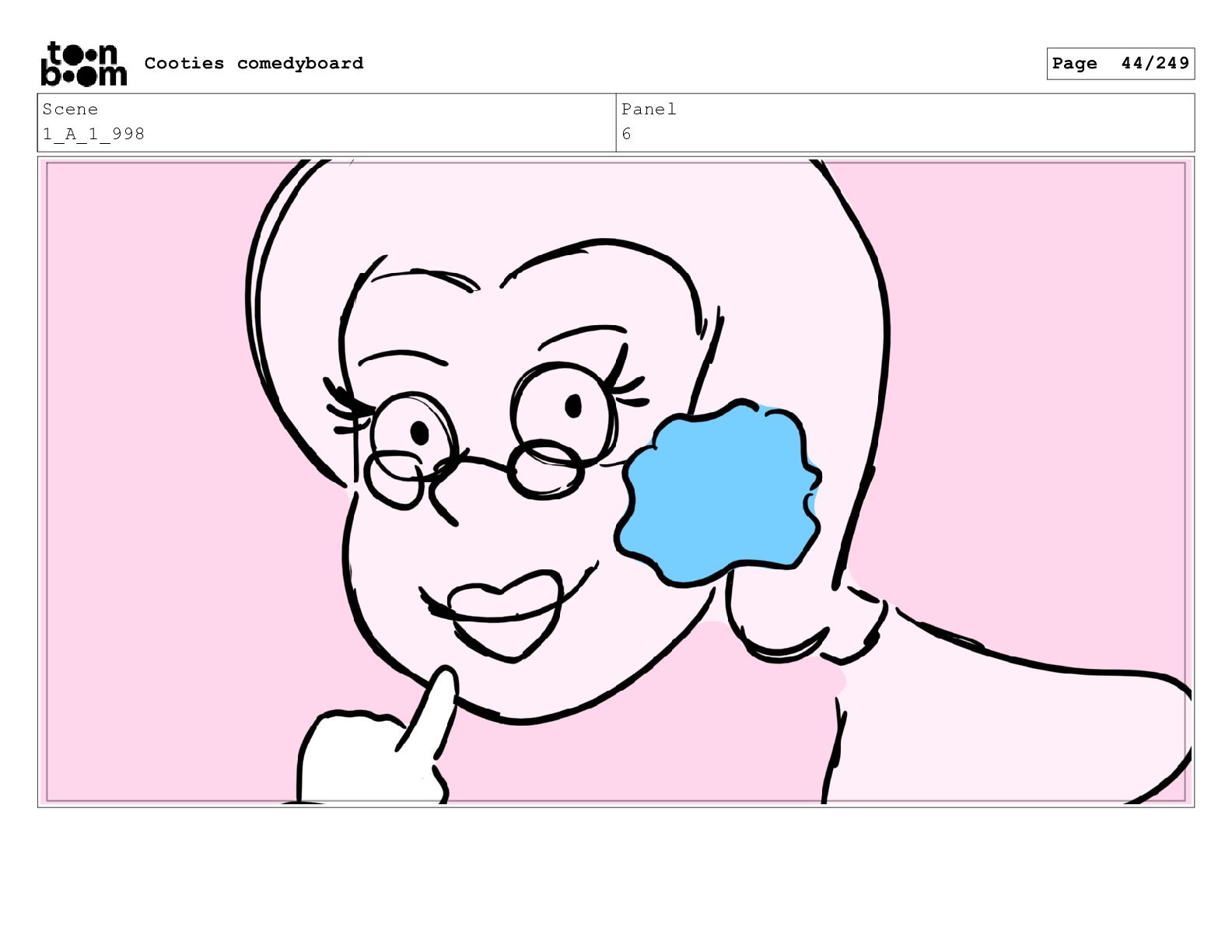Viewport: 1232px width, 952px height.
Task: Click the 'Page 44/249' box
Action: 1120,64
